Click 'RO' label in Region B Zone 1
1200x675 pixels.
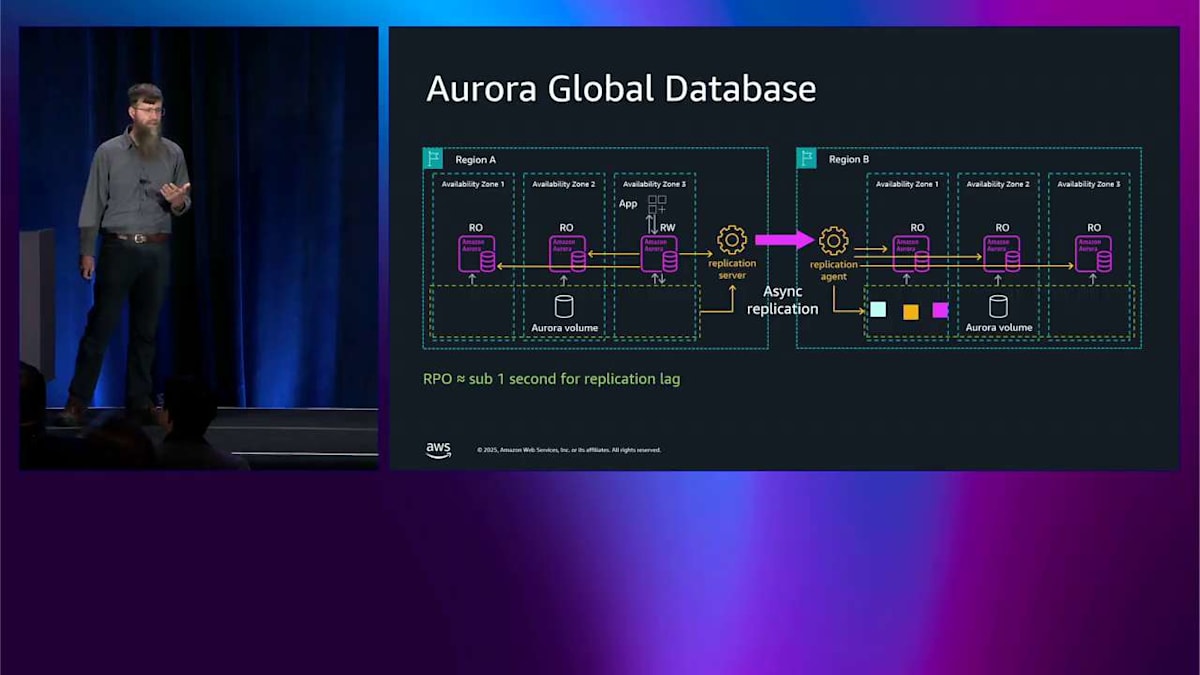coord(917,228)
